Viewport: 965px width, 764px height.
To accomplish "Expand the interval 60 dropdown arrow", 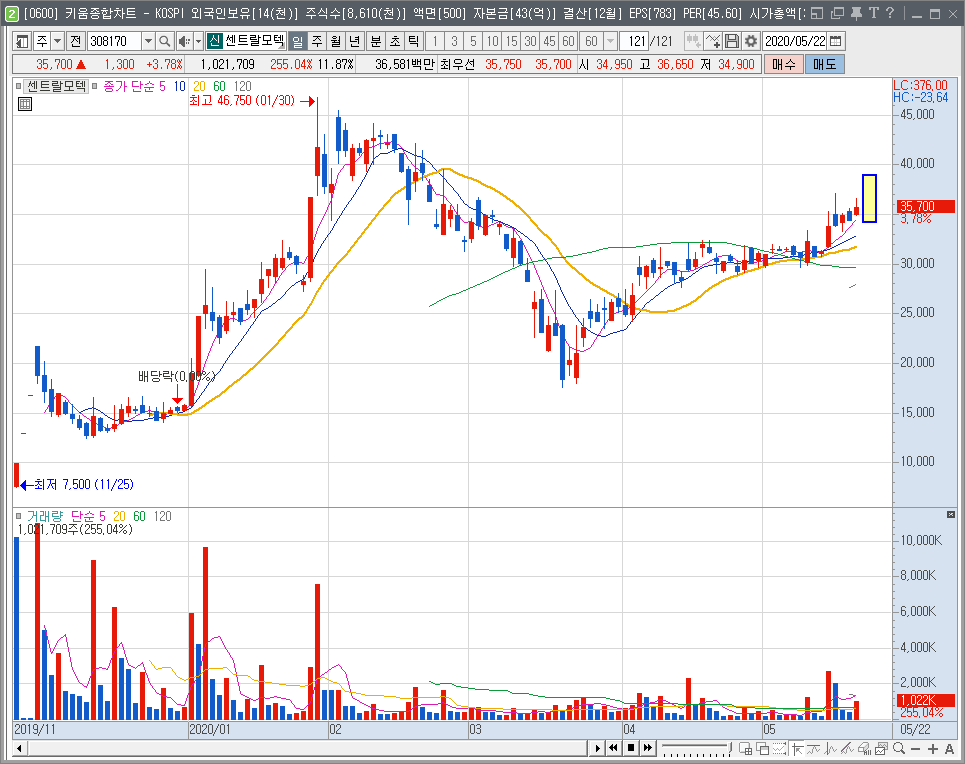I will (x=611, y=41).
